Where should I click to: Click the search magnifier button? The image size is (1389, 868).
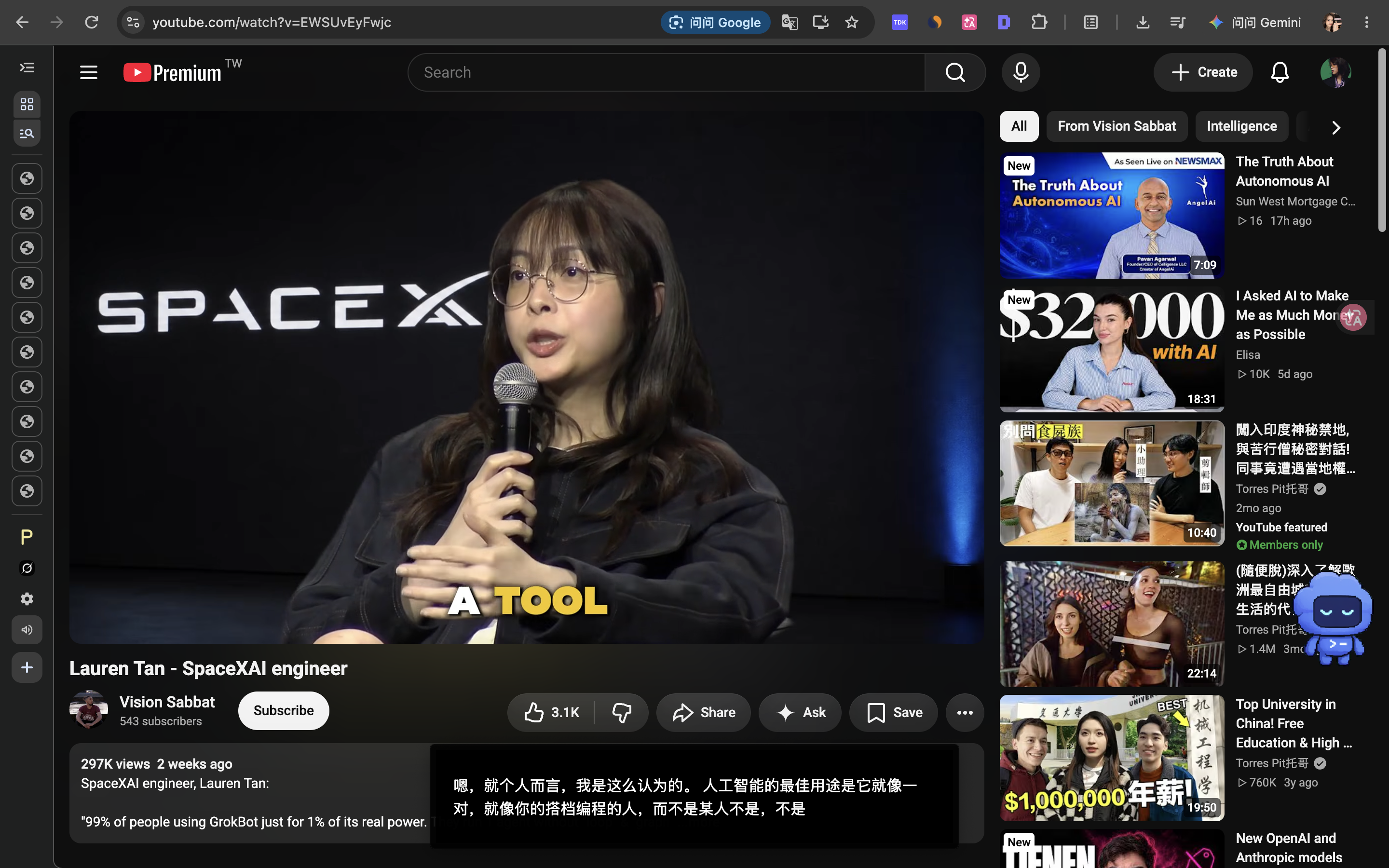point(955,72)
